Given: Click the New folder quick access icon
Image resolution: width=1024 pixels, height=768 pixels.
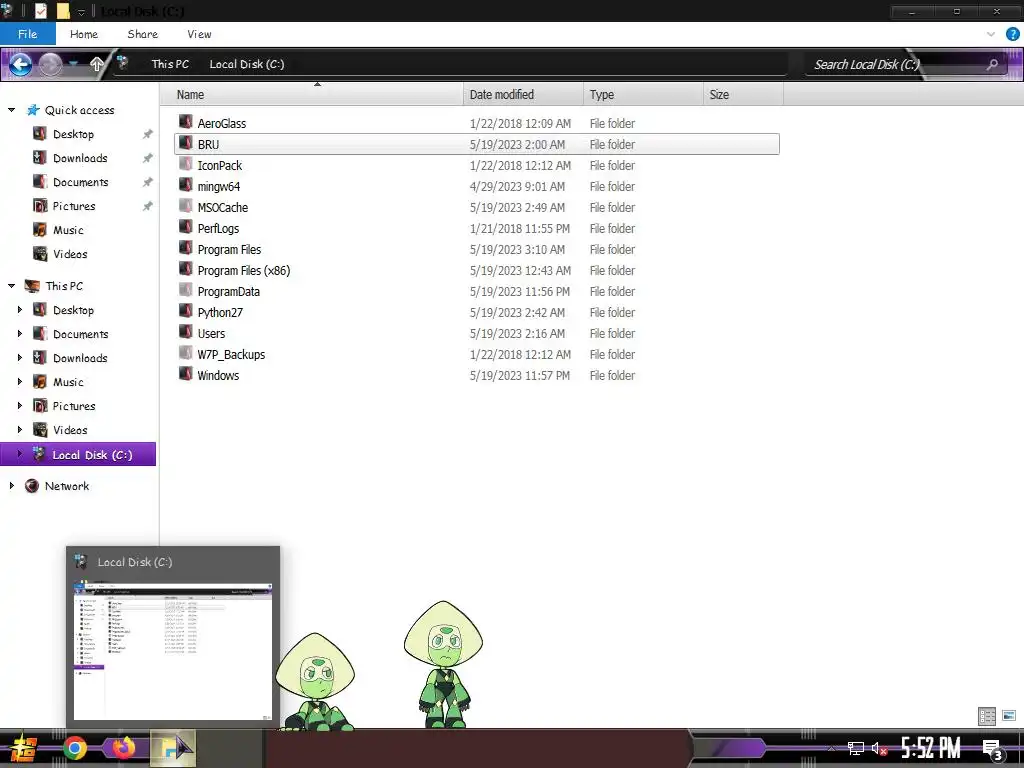Looking at the screenshot, I should point(63,11).
